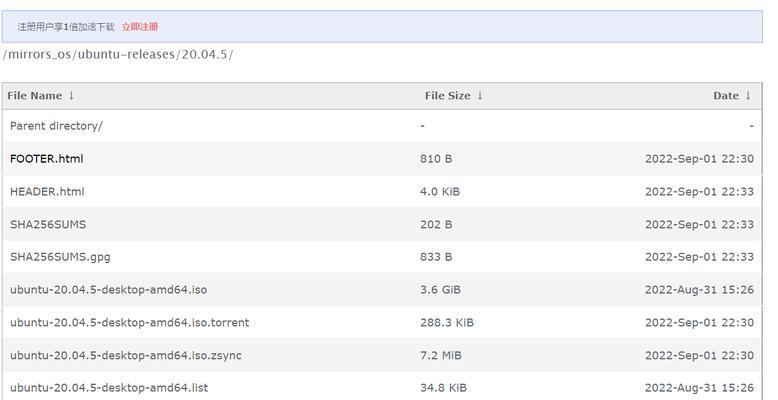Click the 20.04.5 path segment
Image resolution: width=778 pixels, height=400 pixels.
pyautogui.click(x=204, y=54)
